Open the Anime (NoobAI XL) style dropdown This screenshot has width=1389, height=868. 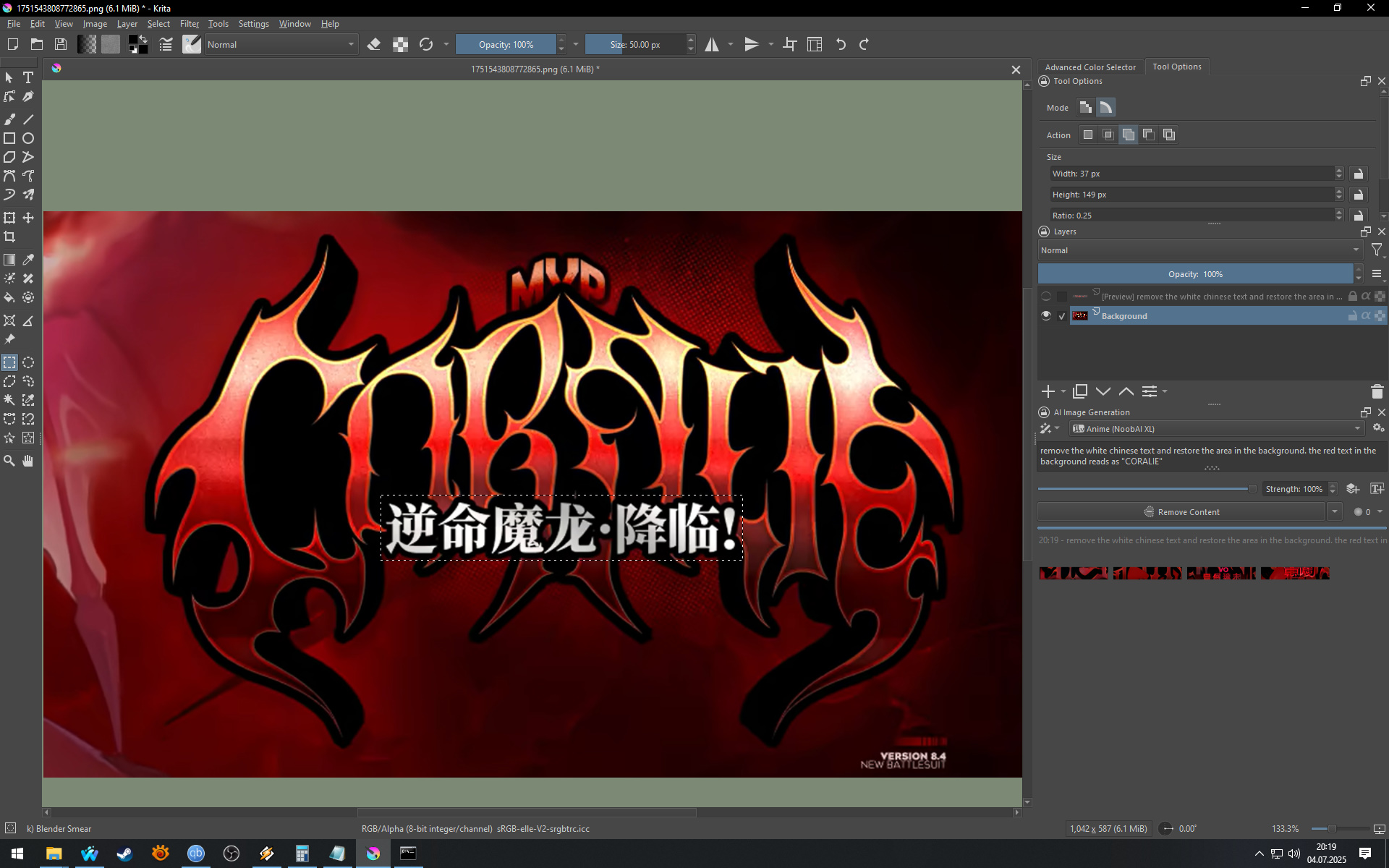point(1217,429)
